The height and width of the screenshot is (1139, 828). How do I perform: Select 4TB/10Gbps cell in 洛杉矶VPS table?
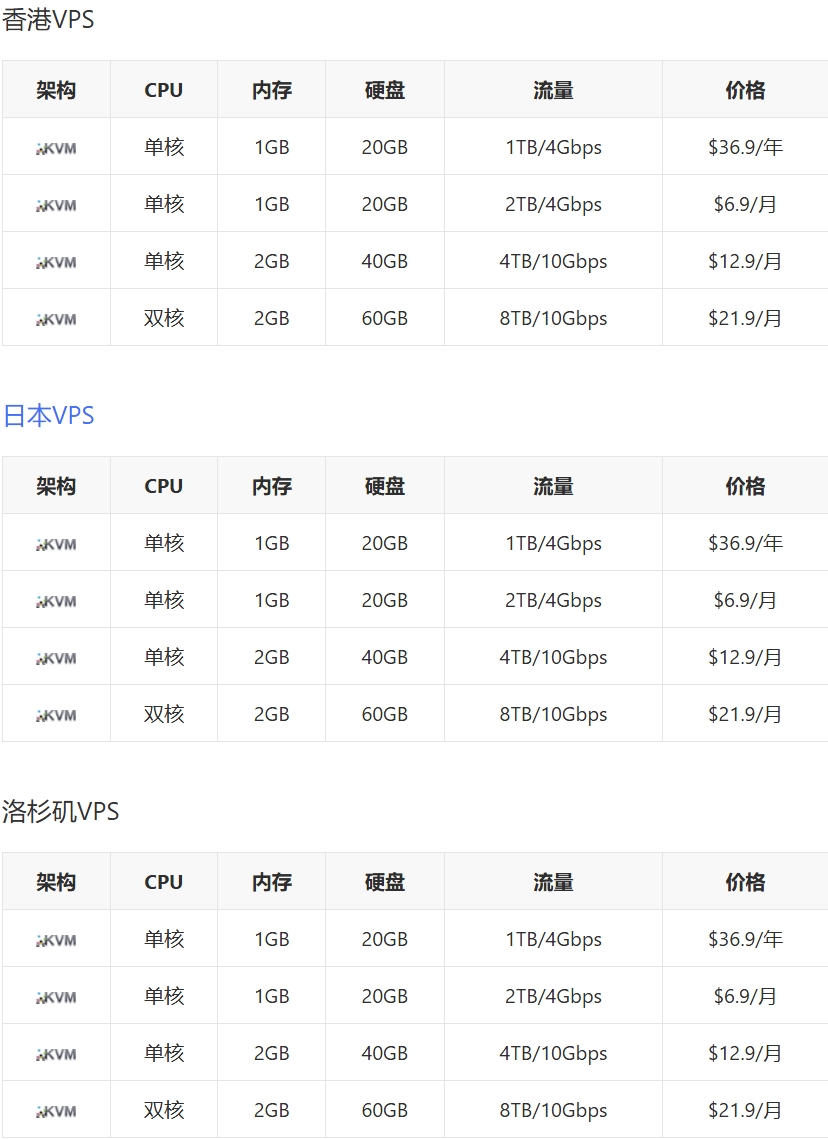coord(553,1053)
